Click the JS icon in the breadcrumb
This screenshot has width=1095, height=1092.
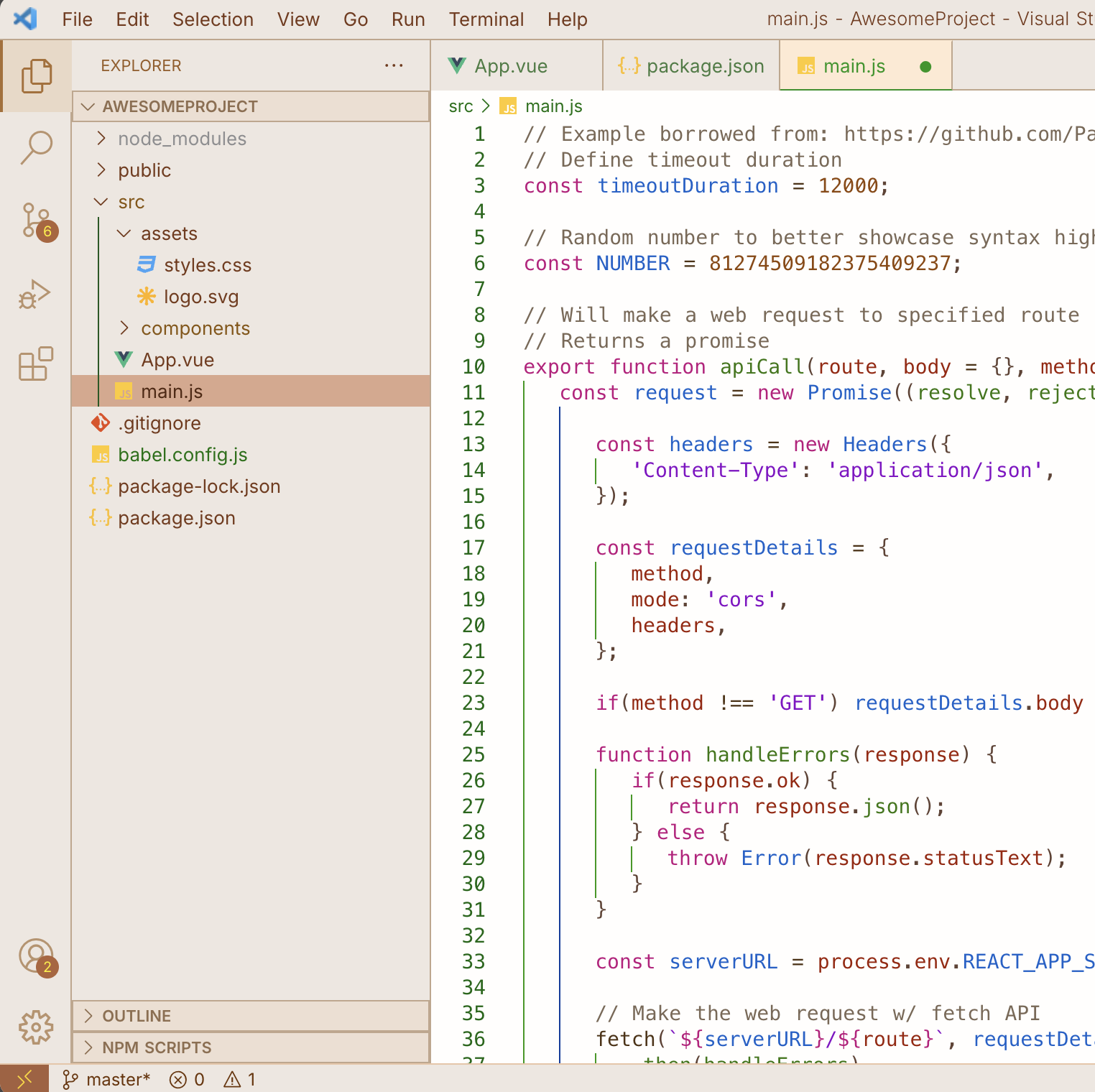tap(509, 107)
